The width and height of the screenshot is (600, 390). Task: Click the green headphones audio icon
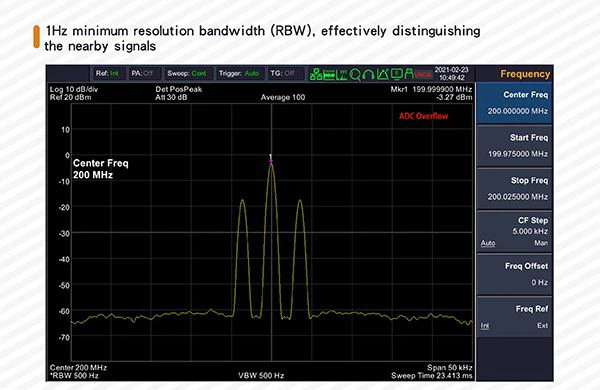(x=368, y=75)
